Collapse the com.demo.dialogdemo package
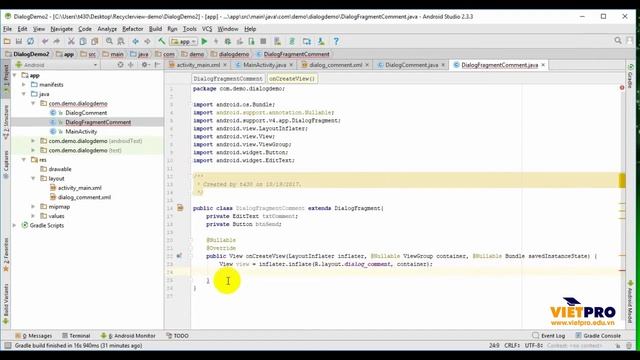 [33, 103]
